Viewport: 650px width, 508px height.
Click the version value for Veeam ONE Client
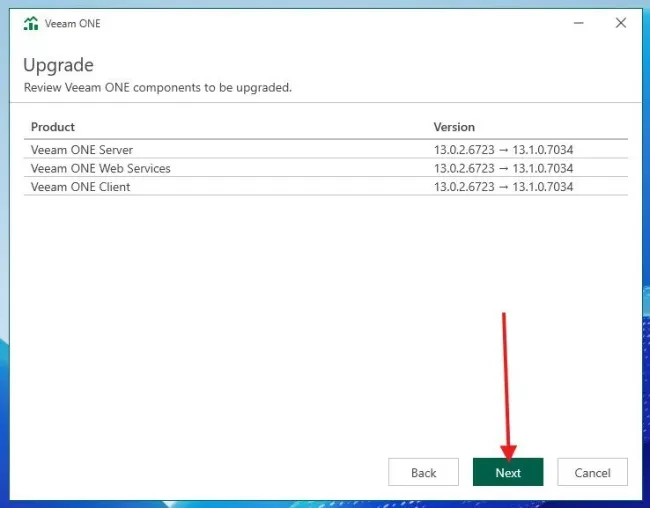(x=503, y=187)
